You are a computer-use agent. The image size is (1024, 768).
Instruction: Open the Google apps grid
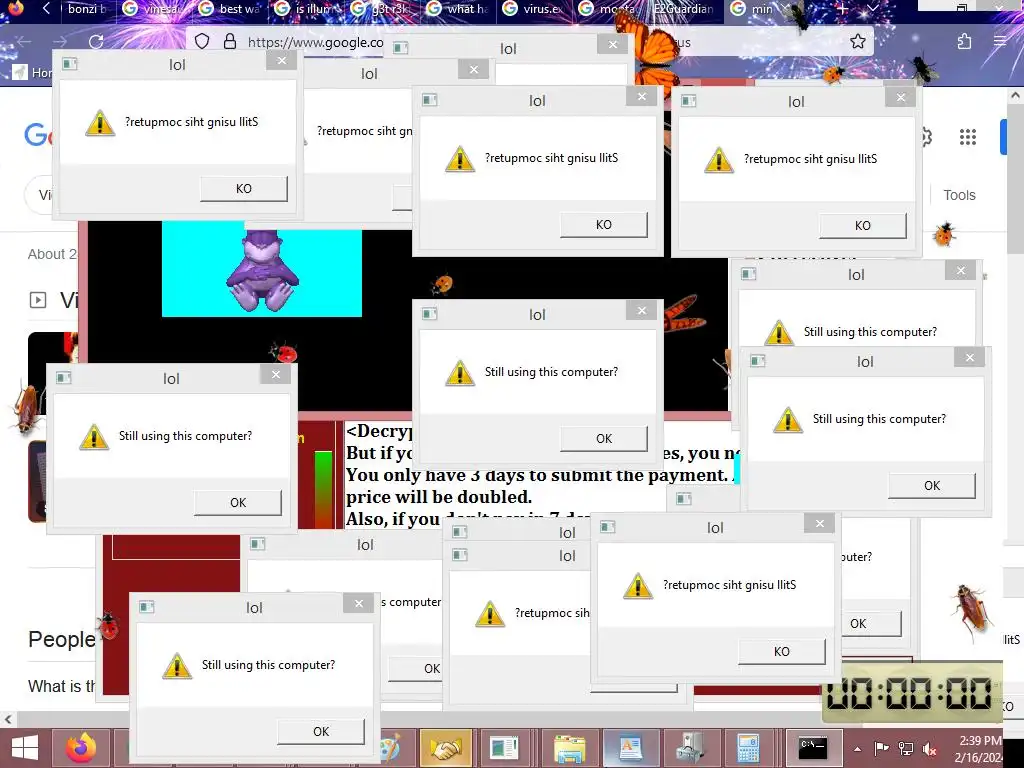click(968, 137)
